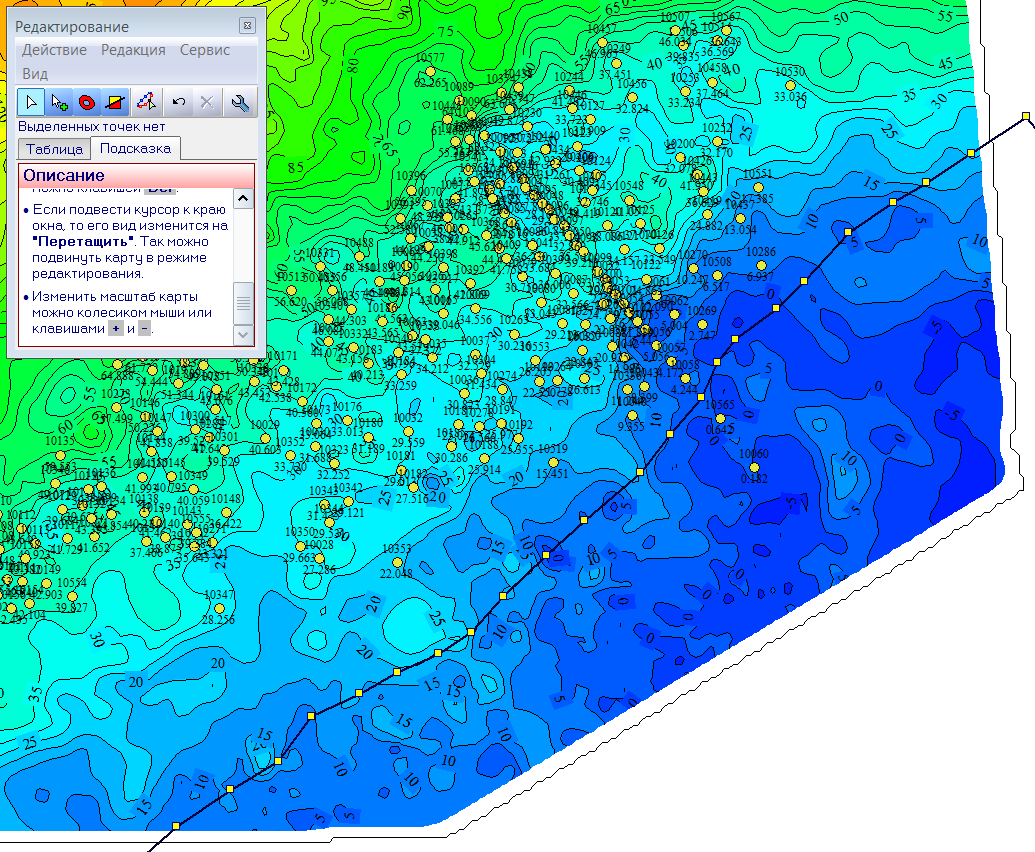This screenshot has width=1035, height=852.
Task: Select map point 10577 near contour 75
Action: coord(430,71)
